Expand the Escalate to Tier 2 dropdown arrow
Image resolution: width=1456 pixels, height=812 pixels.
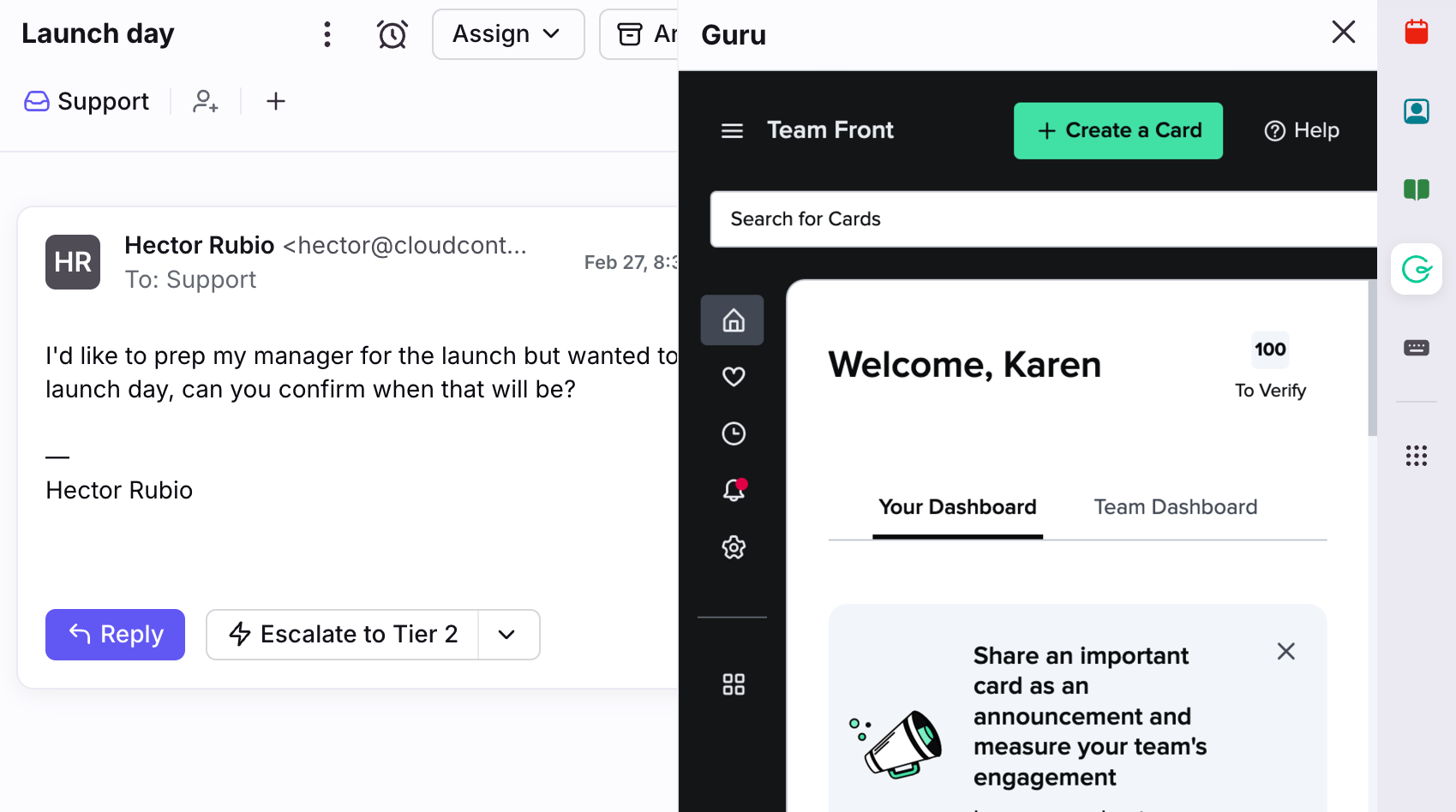(507, 635)
